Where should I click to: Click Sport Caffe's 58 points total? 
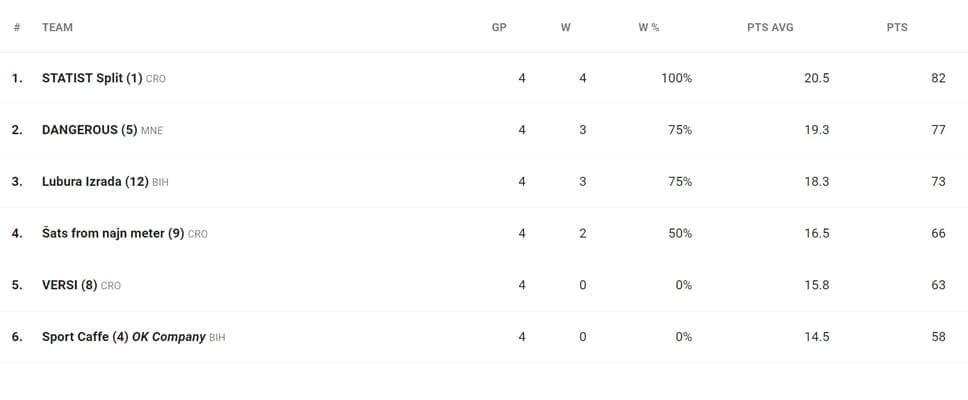937,338
